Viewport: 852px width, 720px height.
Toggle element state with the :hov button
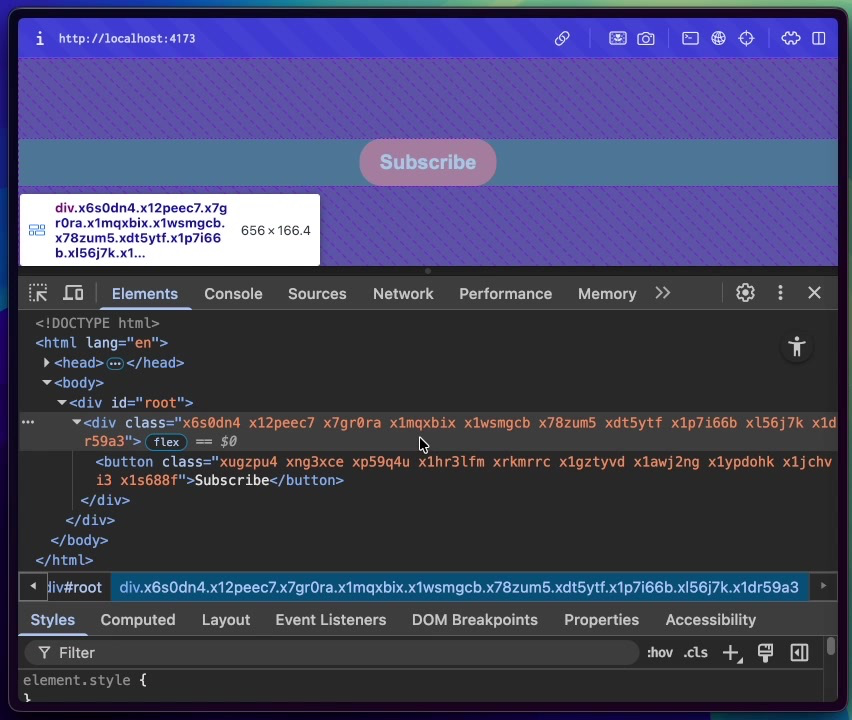(660, 652)
